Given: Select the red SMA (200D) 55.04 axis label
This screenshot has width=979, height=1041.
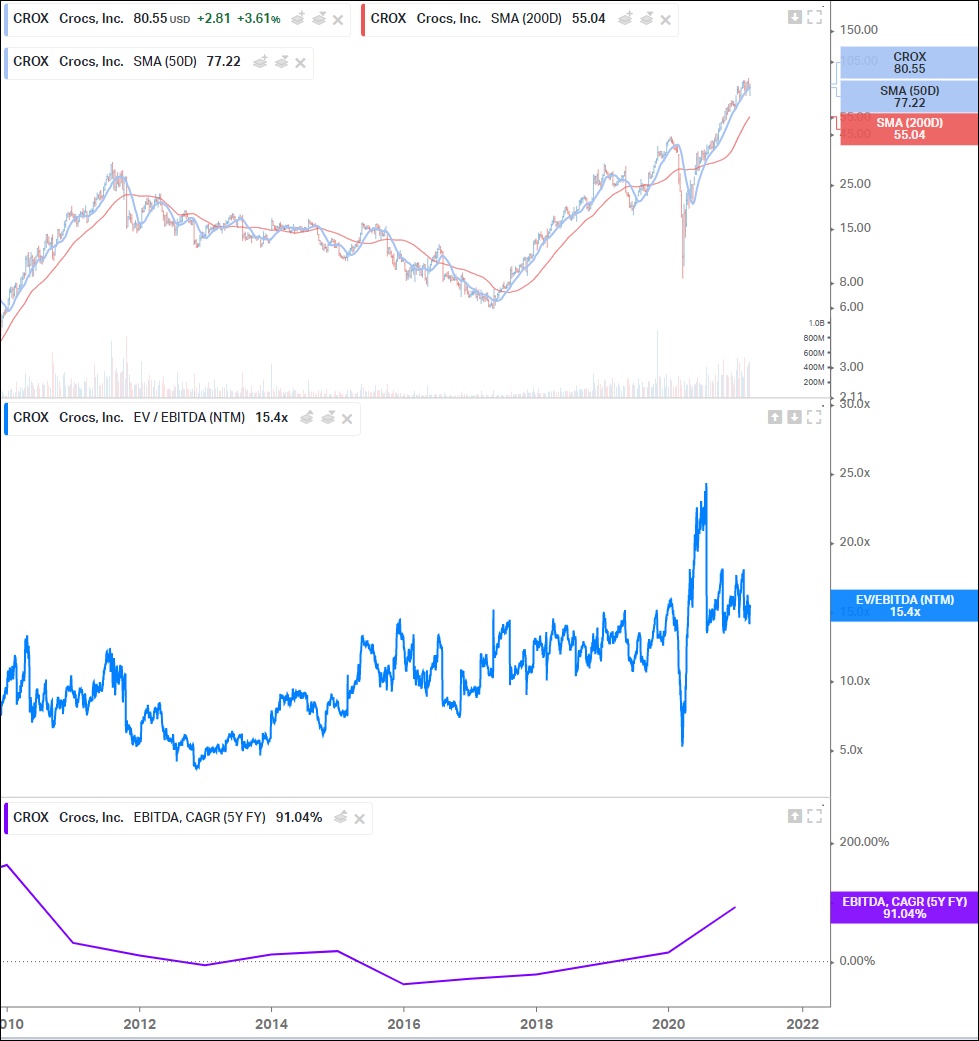Looking at the screenshot, I should click(909, 129).
